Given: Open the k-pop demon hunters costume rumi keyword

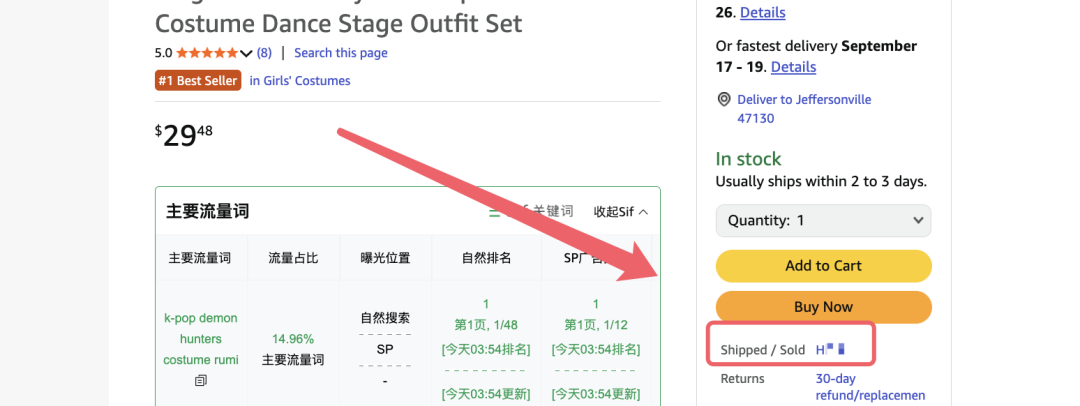Looking at the screenshot, I should [x=200, y=338].
